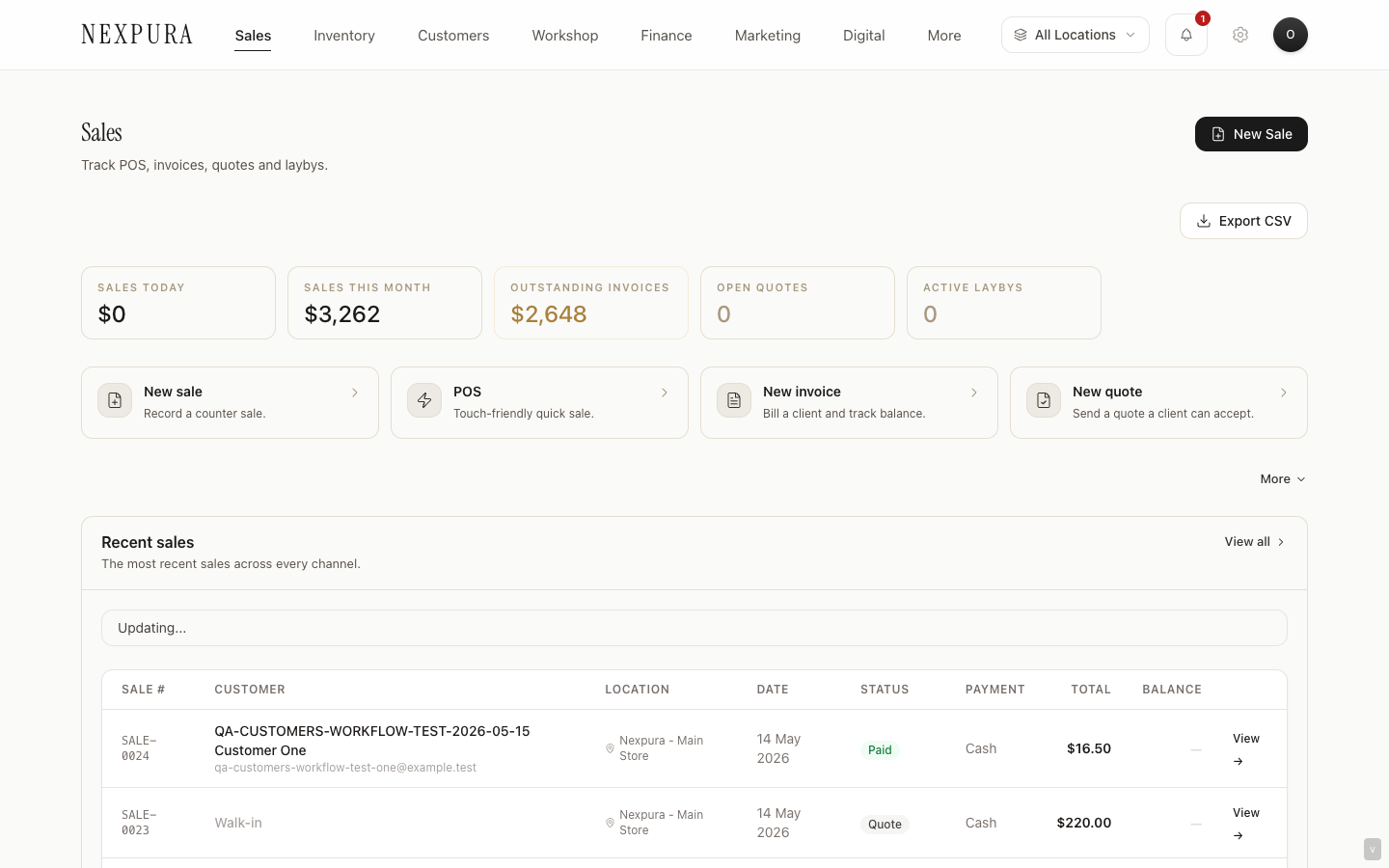Screen dimensions: 1389x868
Task: Open the New quote quick action card
Action: (1158, 402)
